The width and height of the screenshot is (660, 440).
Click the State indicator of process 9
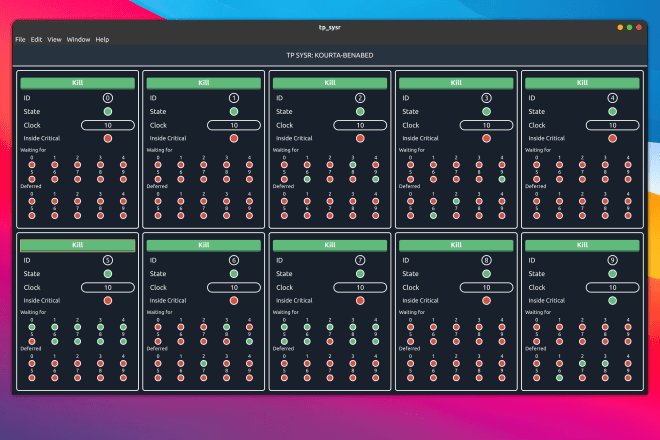tap(613, 274)
